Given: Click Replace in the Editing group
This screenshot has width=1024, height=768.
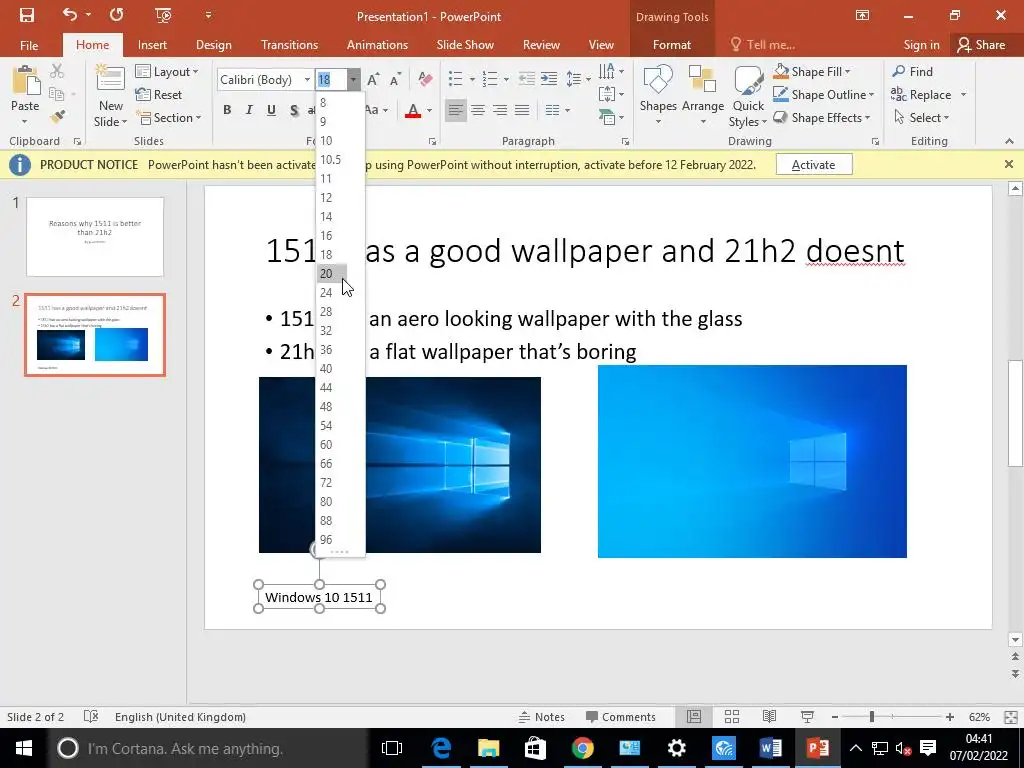Looking at the screenshot, I should click(921, 95).
